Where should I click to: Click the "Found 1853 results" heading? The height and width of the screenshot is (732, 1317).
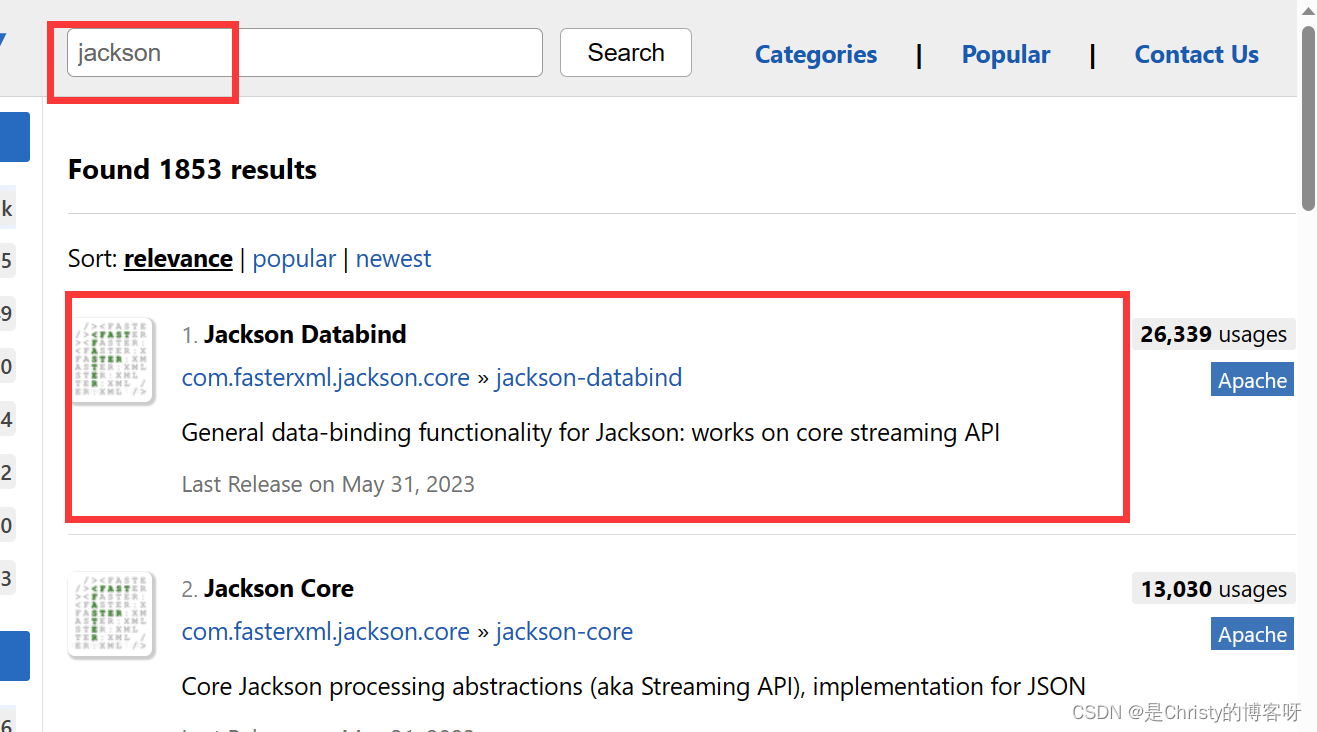192,170
